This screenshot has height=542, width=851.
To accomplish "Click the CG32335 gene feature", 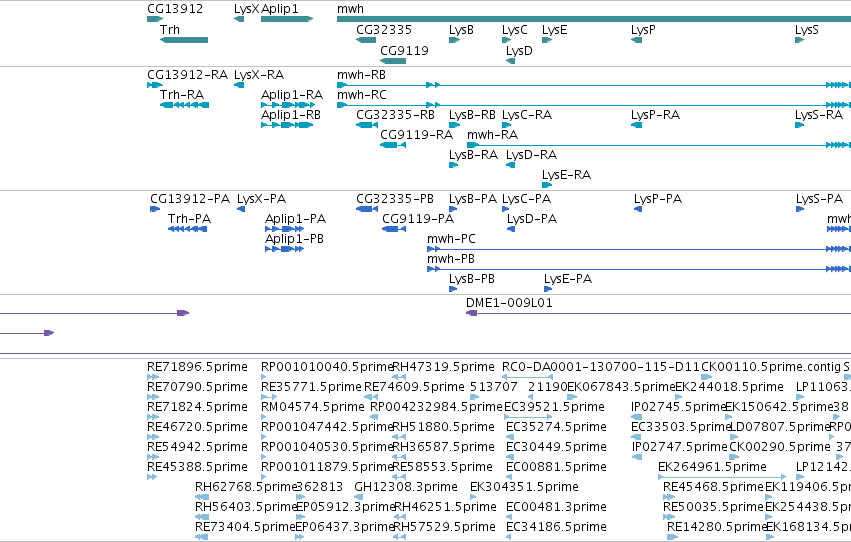I will (366, 40).
